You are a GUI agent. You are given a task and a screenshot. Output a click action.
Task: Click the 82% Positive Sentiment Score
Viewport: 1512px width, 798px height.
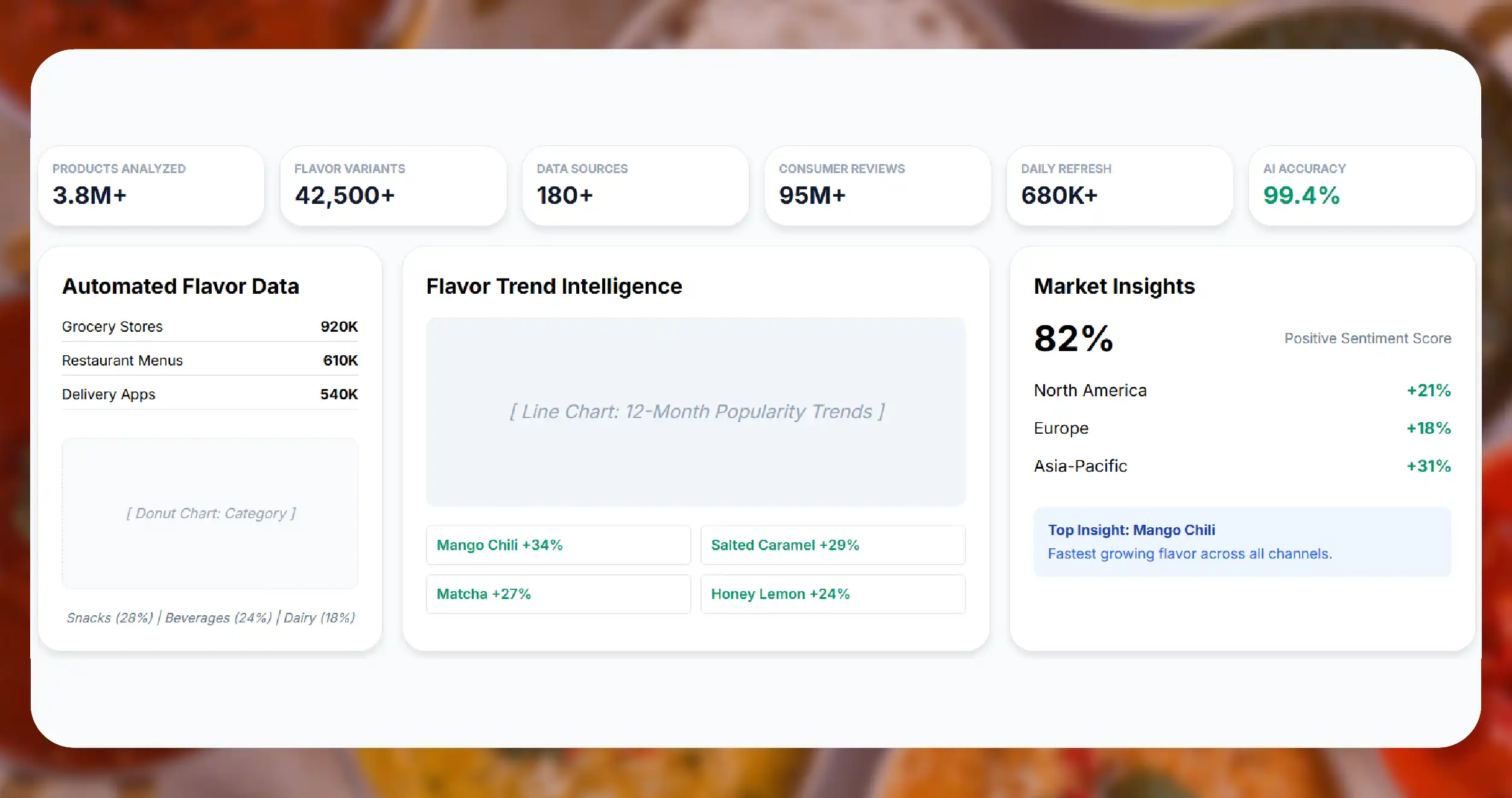1242,338
